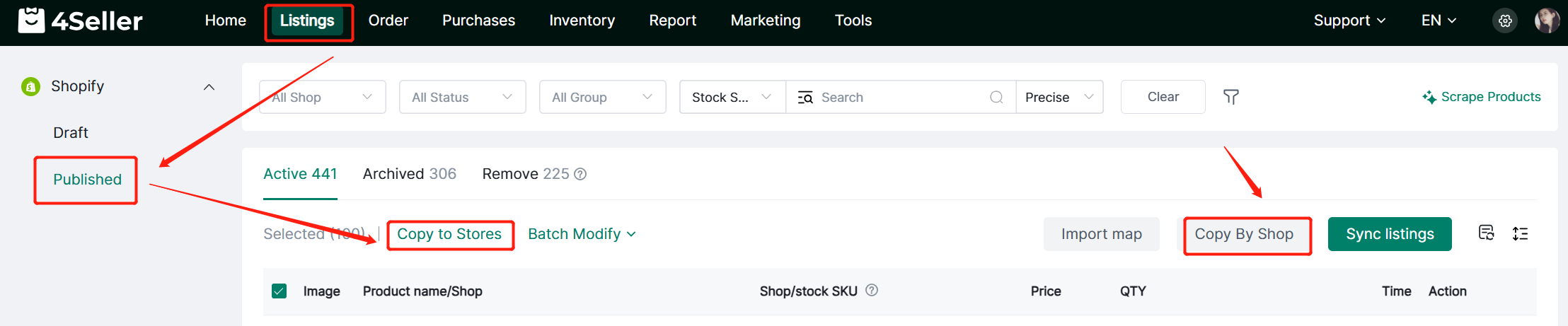Click the Search input field
Viewport: 1568px width, 326px height.
click(899, 97)
